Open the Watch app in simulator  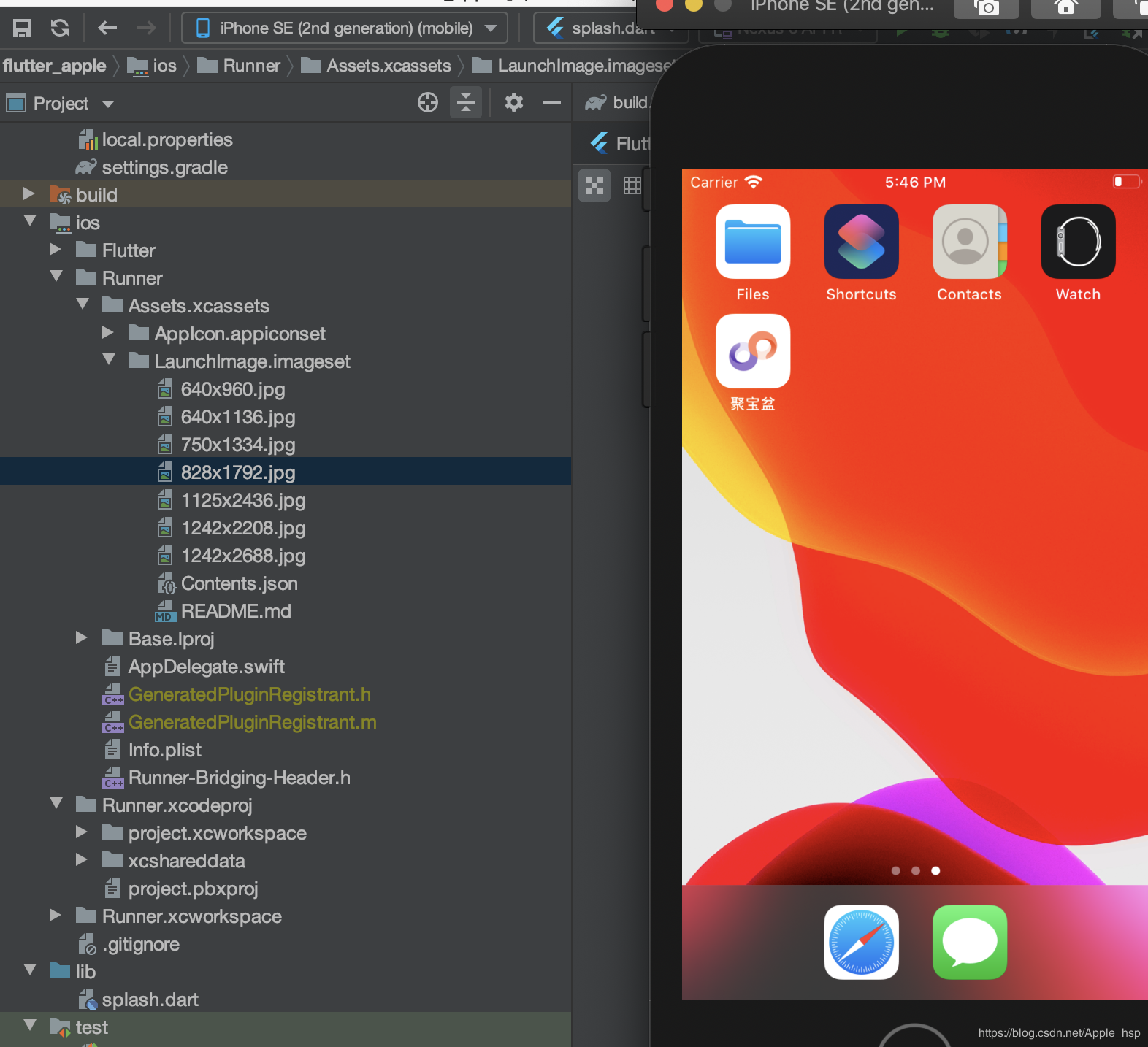click(1078, 242)
